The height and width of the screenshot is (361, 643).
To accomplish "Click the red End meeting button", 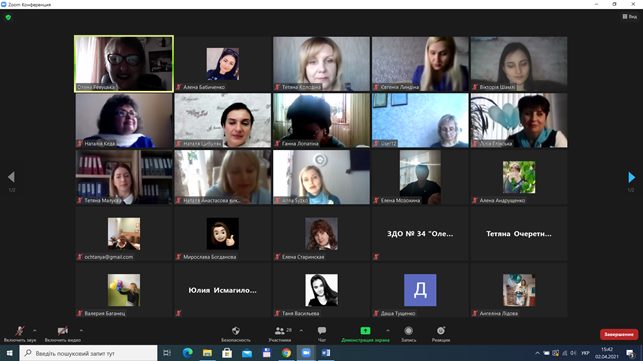I will (x=619, y=334).
